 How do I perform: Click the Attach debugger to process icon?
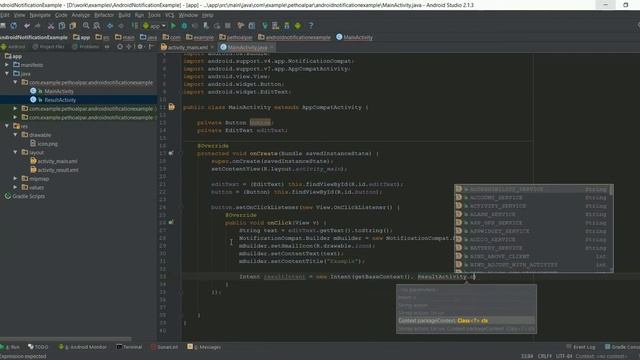click(x=206, y=26)
